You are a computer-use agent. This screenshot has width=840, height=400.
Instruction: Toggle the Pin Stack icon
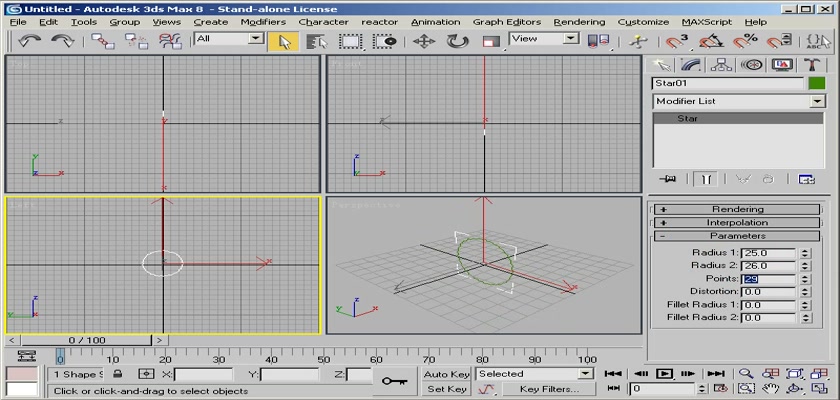(x=667, y=179)
